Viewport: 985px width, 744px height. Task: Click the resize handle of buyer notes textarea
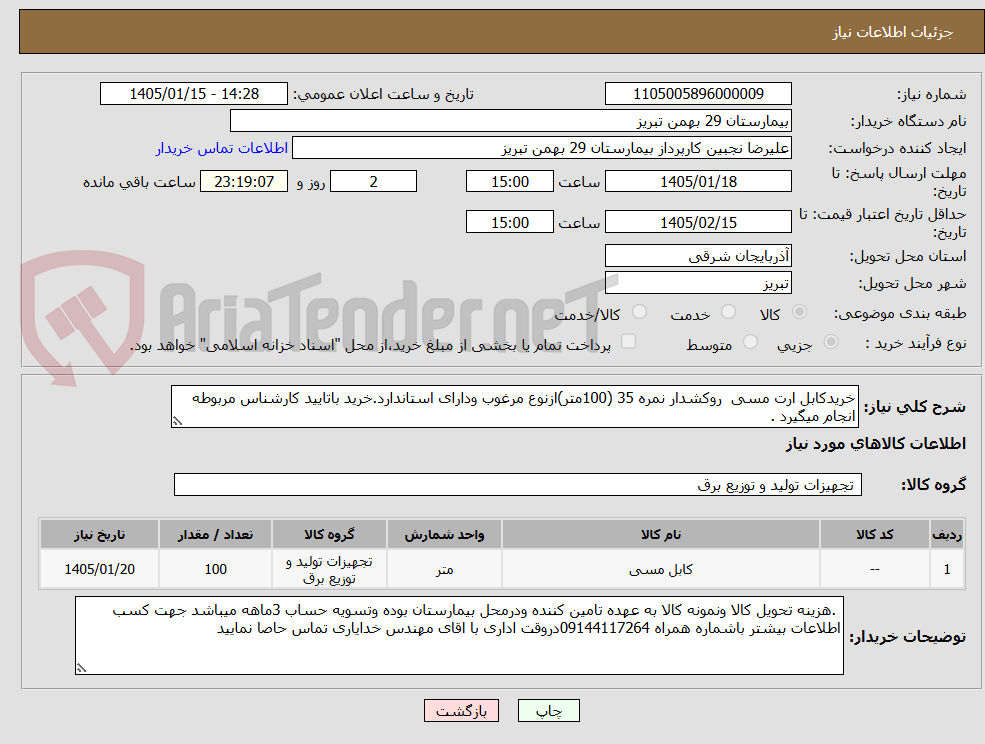81,668
